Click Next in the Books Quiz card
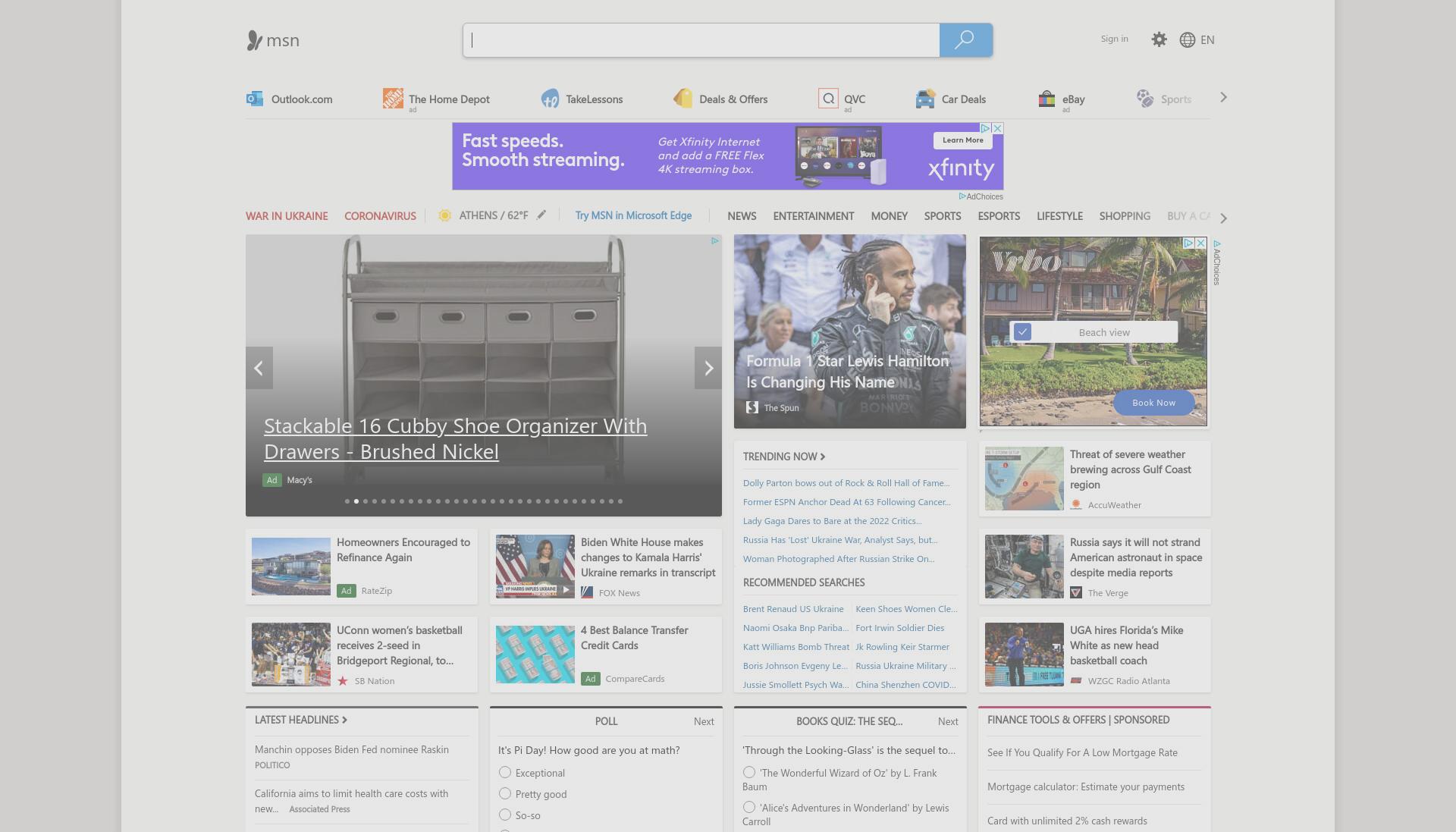 pos(948,721)
